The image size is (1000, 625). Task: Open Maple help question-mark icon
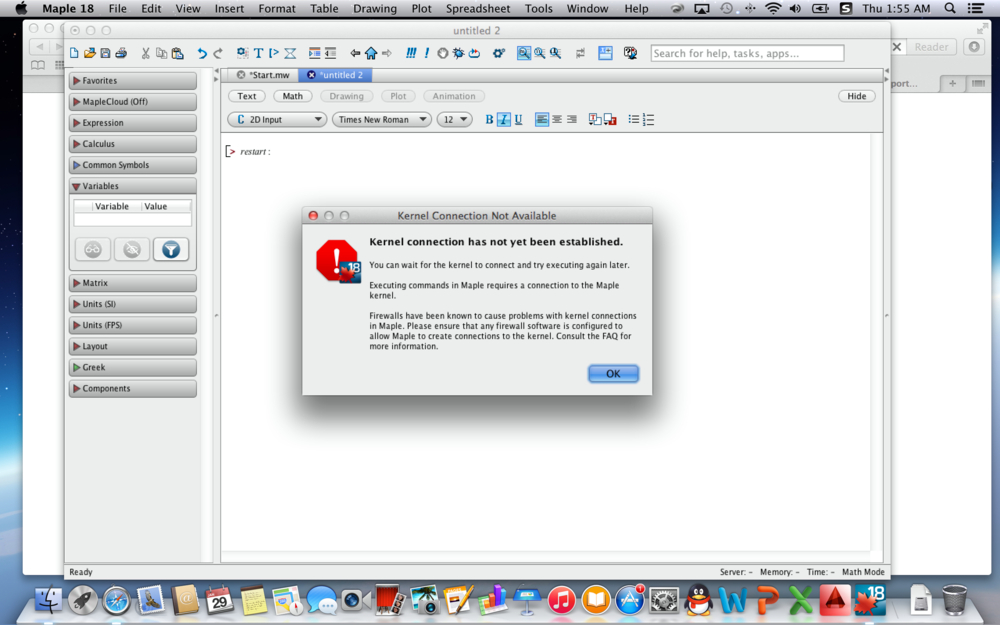[630, 54]
